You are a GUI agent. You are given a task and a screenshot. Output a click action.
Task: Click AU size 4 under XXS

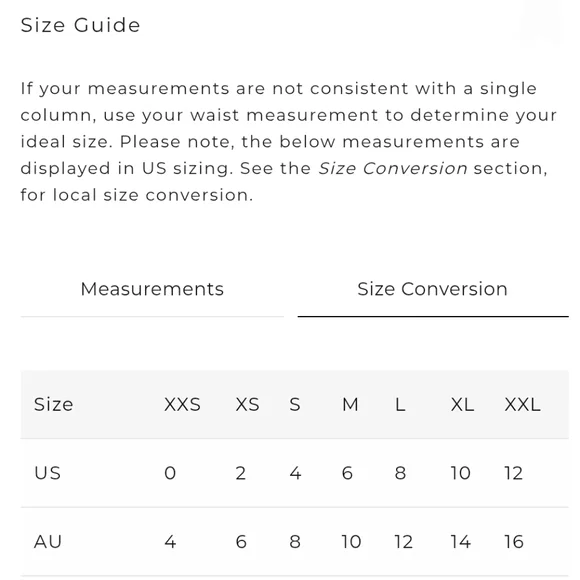coord(170,542)
